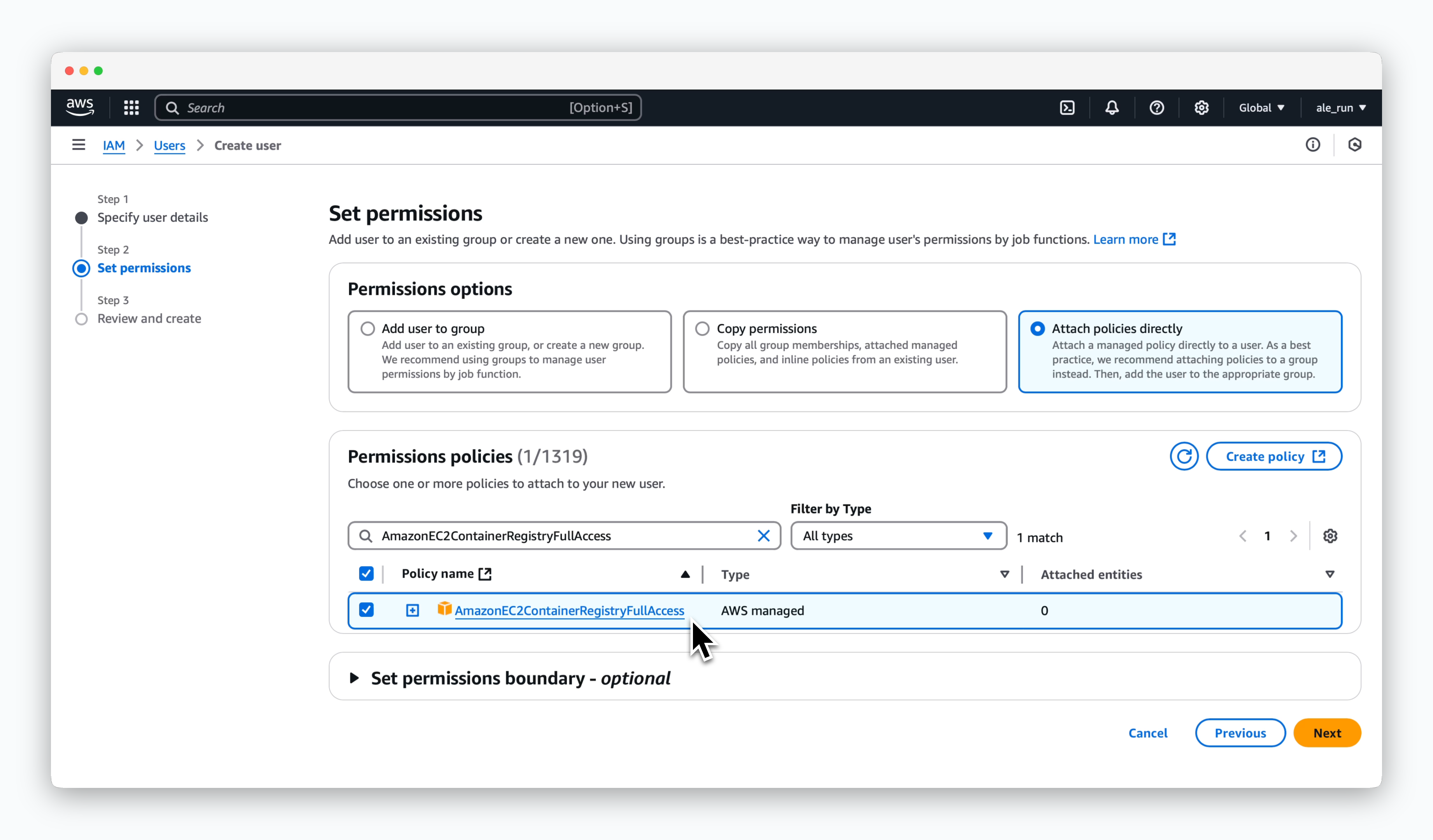Open the hexagon shield icon near breadcrumbs
1433x840 pixels.
click(1354, 145)
